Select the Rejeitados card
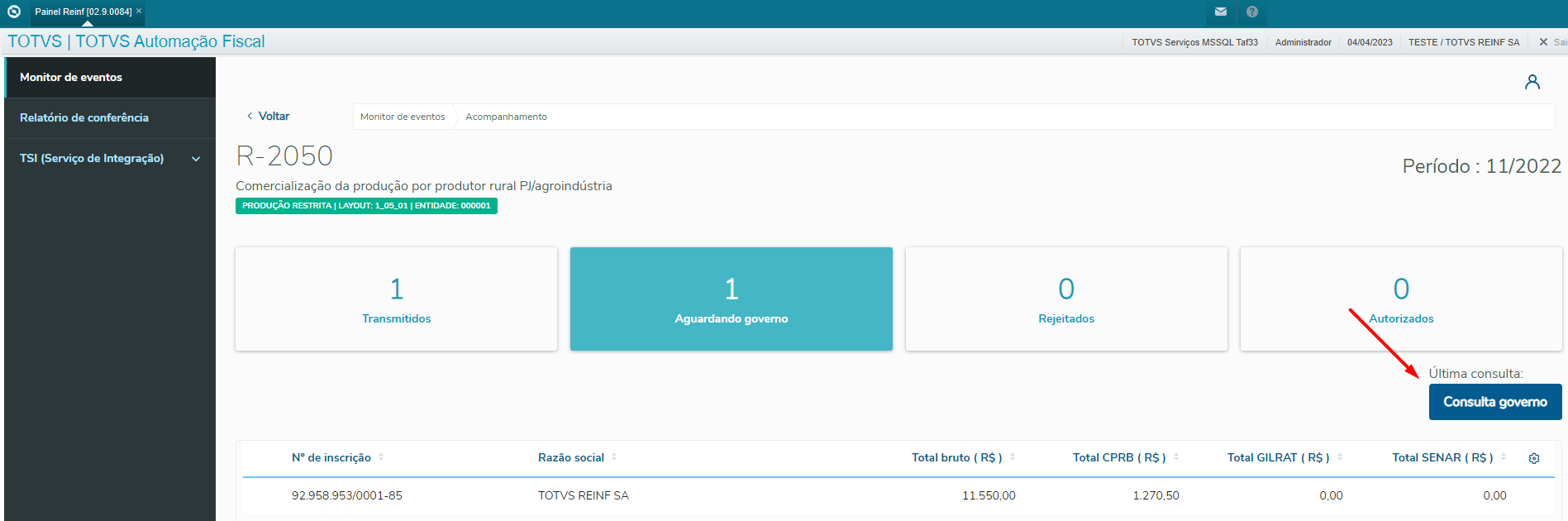The width and height of the screenshot is (1568, 521). pos(1066,299)
